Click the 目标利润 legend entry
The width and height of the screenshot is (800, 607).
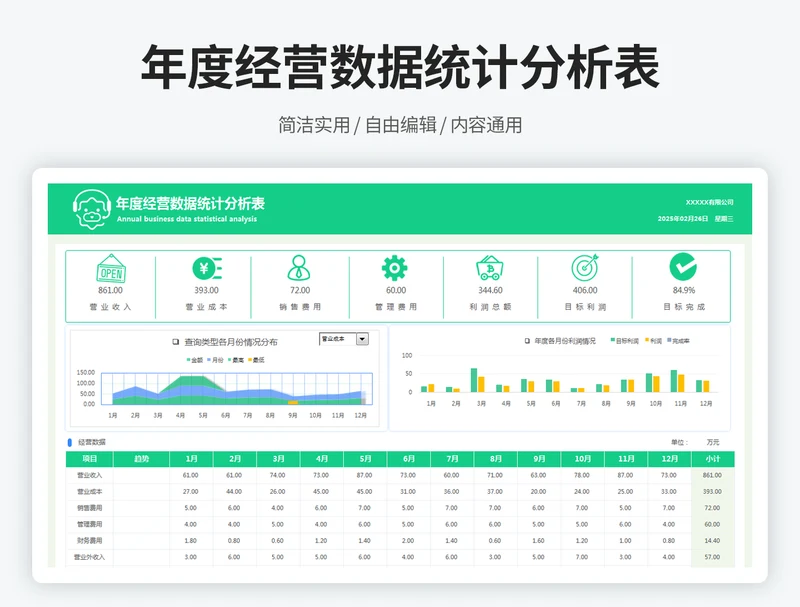(x=624, y=341)
